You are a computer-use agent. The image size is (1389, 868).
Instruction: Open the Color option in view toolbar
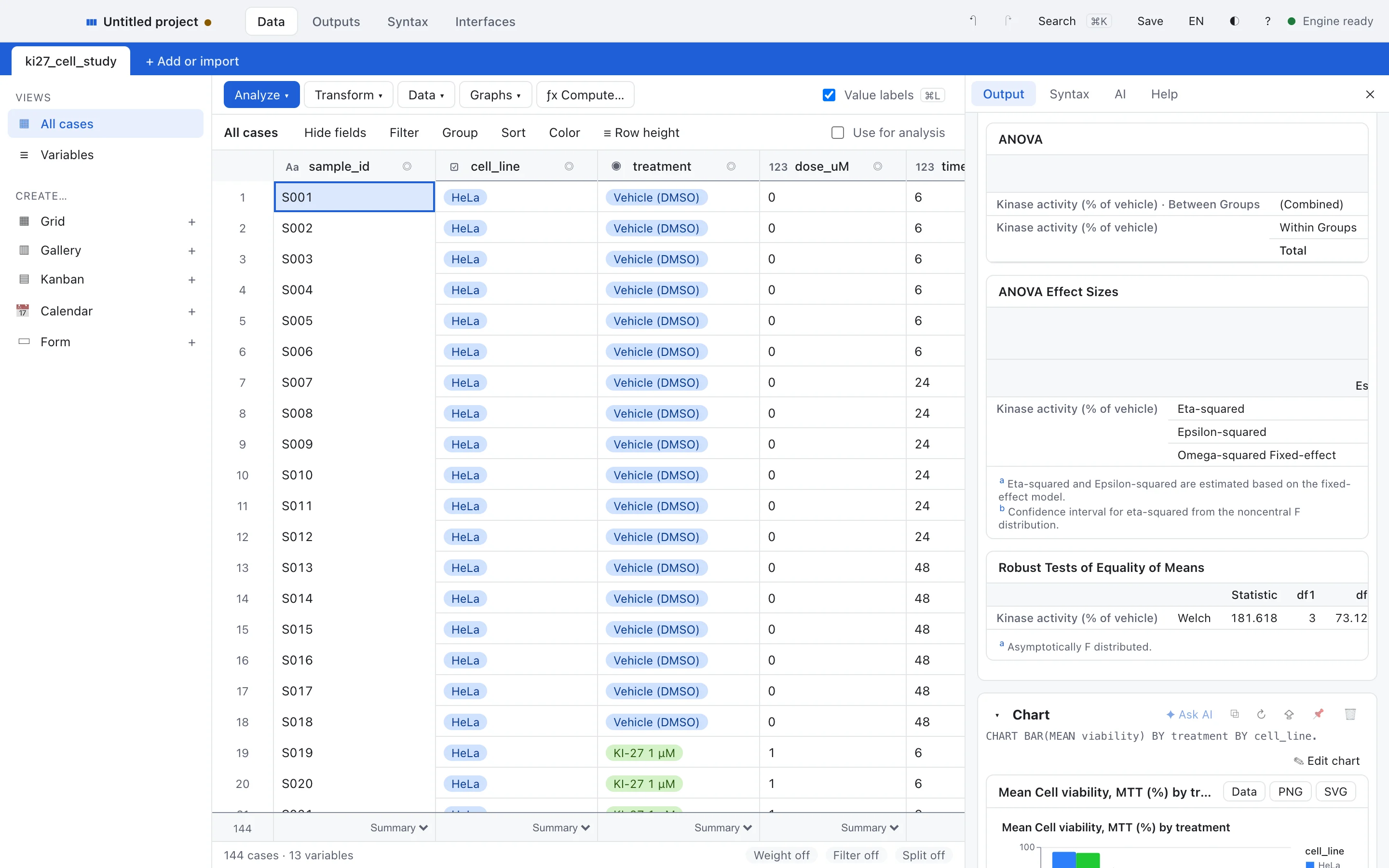click(x=564, y=133)
